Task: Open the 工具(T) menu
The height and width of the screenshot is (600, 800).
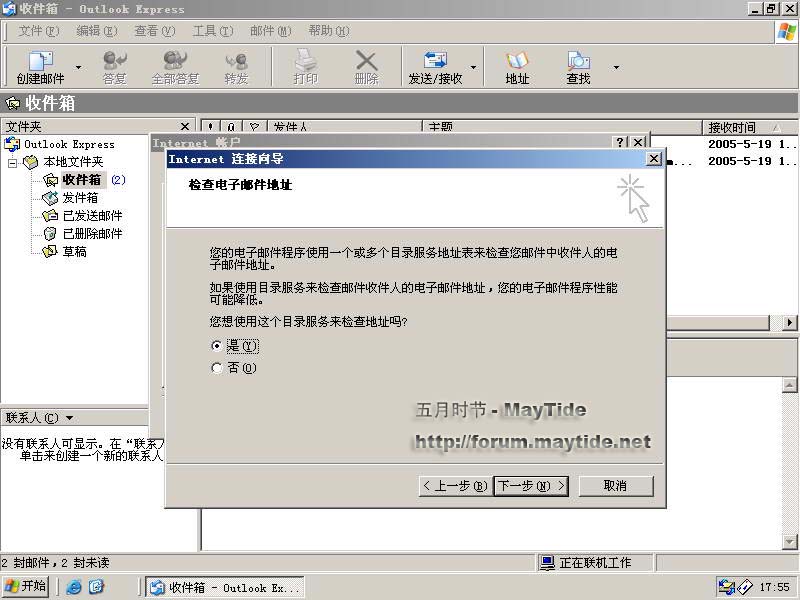Action: click(213, 31)
